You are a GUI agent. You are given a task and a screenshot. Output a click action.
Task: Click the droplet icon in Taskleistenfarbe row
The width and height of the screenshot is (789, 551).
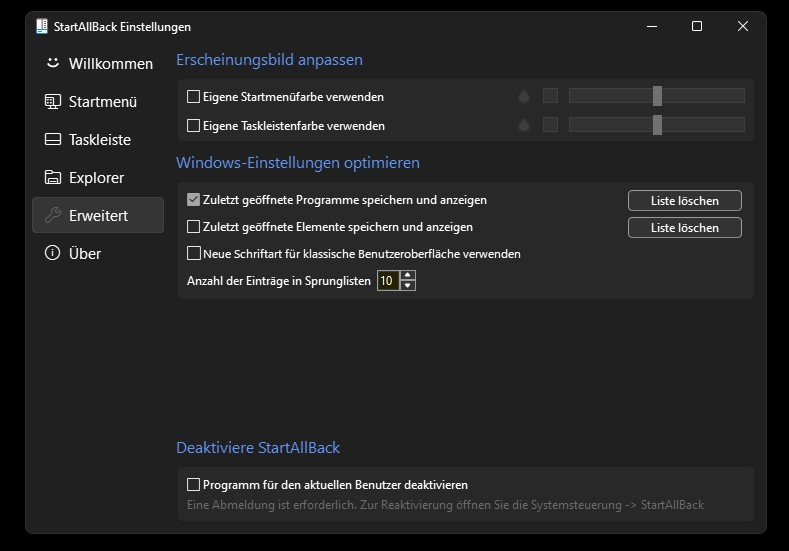point(524,125)
